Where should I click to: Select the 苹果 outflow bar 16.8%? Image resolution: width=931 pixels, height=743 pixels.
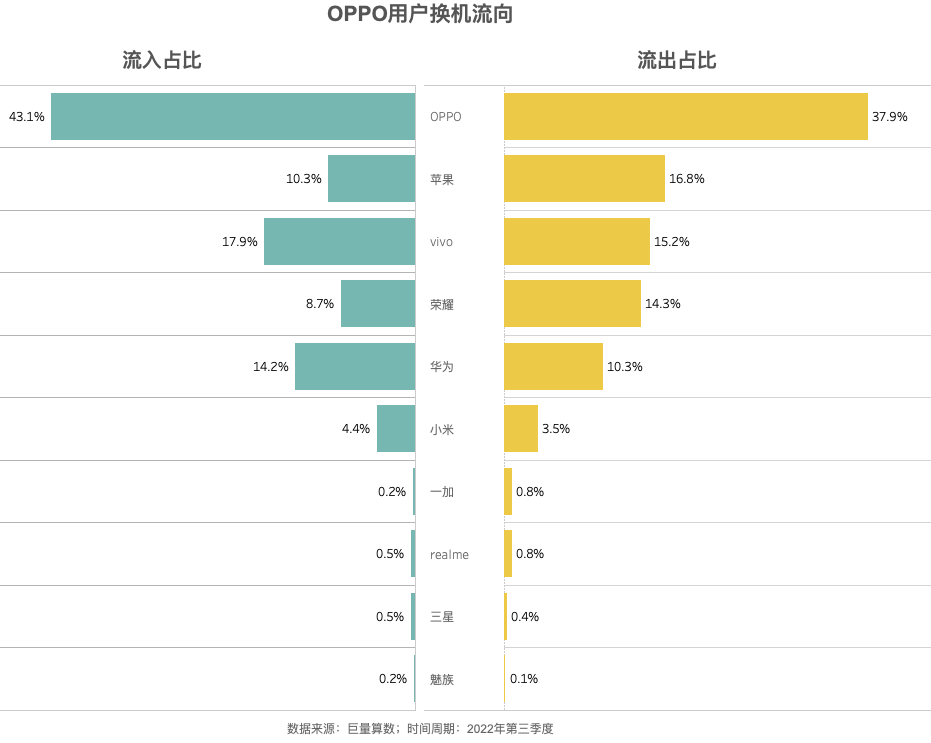[584, 179]
